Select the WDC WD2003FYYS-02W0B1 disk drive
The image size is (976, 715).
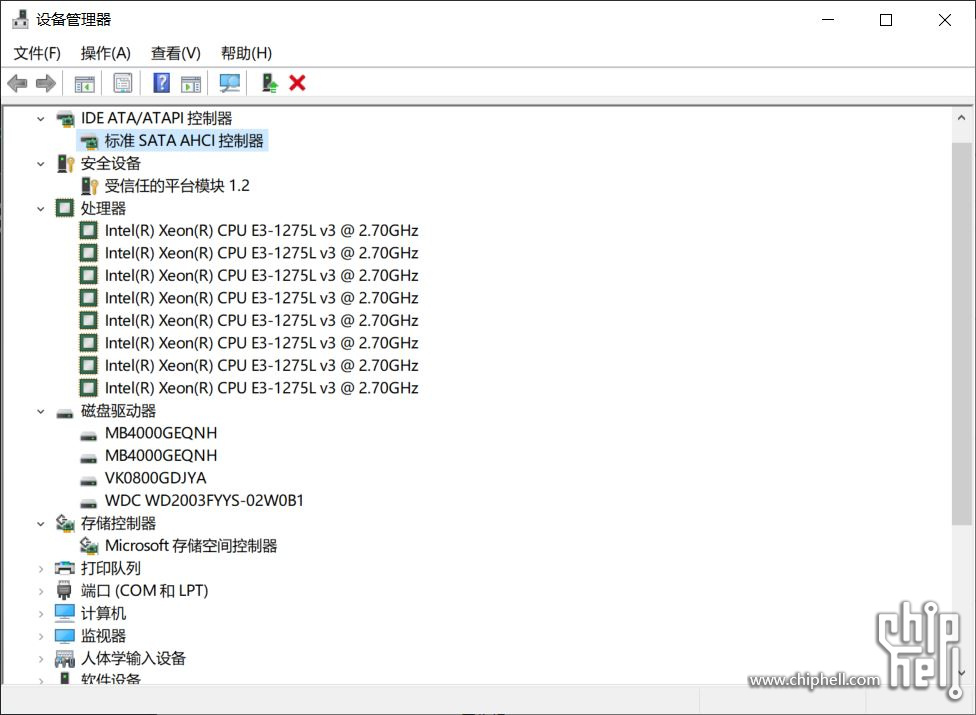[204, 500]
